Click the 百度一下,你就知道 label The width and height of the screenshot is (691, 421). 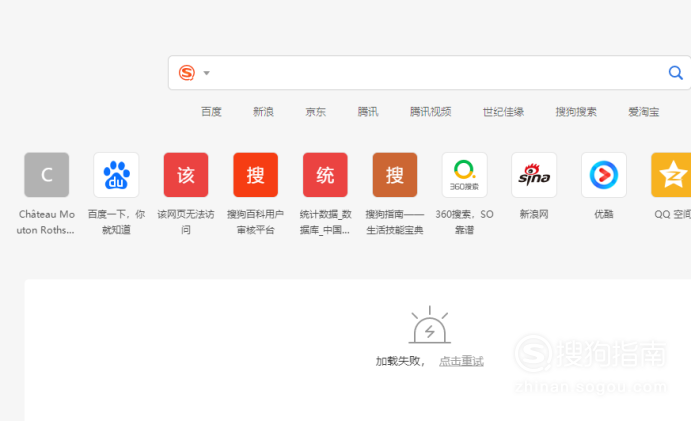[x=116, y=222]
